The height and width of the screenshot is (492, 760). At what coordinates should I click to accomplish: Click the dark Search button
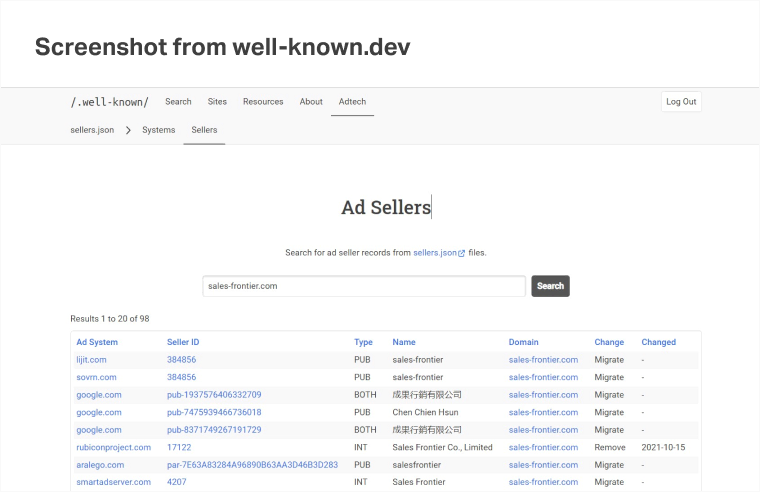[550, 286]
